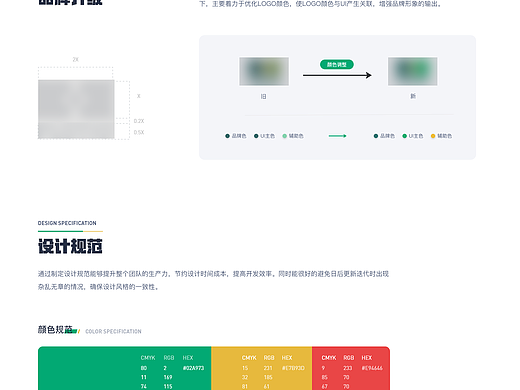Click the new 品牌色 dot in right legend
Screen dimensions: 520x390
[x=376, y=136]
